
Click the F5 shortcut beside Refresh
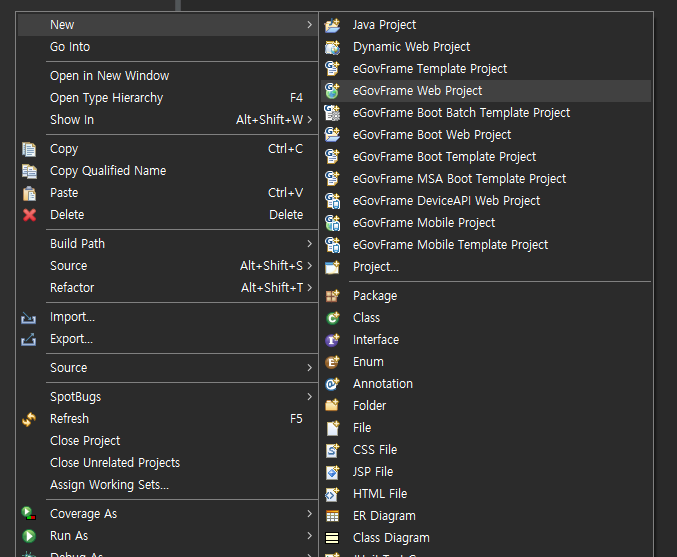tap(296, 419)
